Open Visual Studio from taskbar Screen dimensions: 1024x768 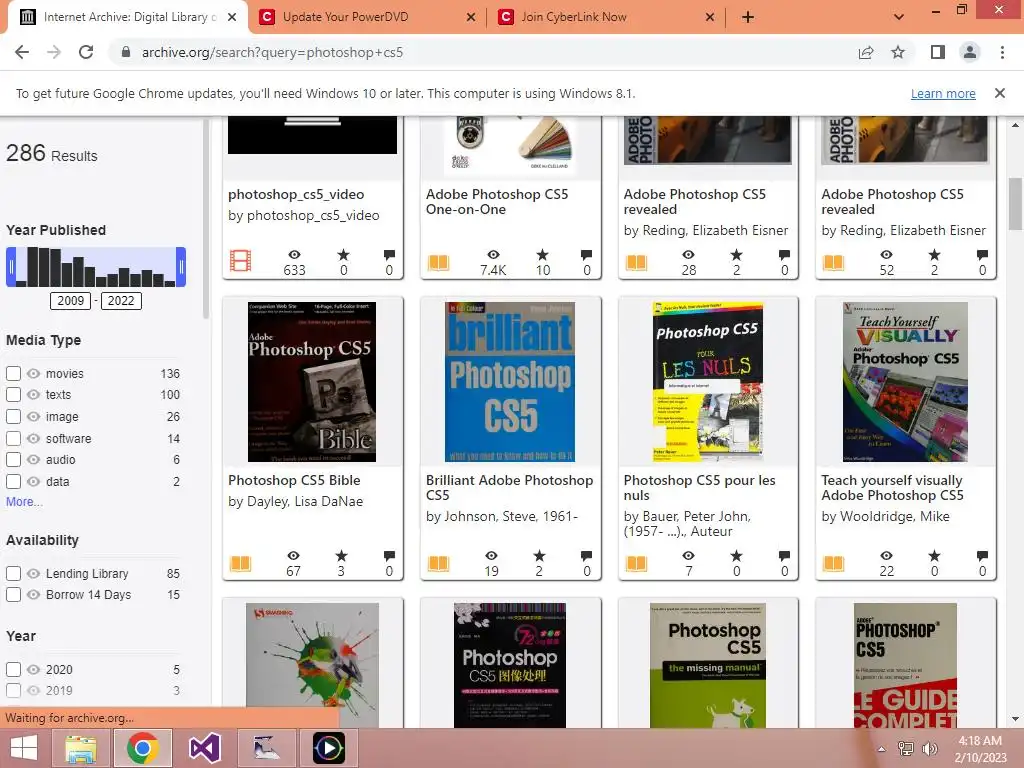[x=204, y=748]
